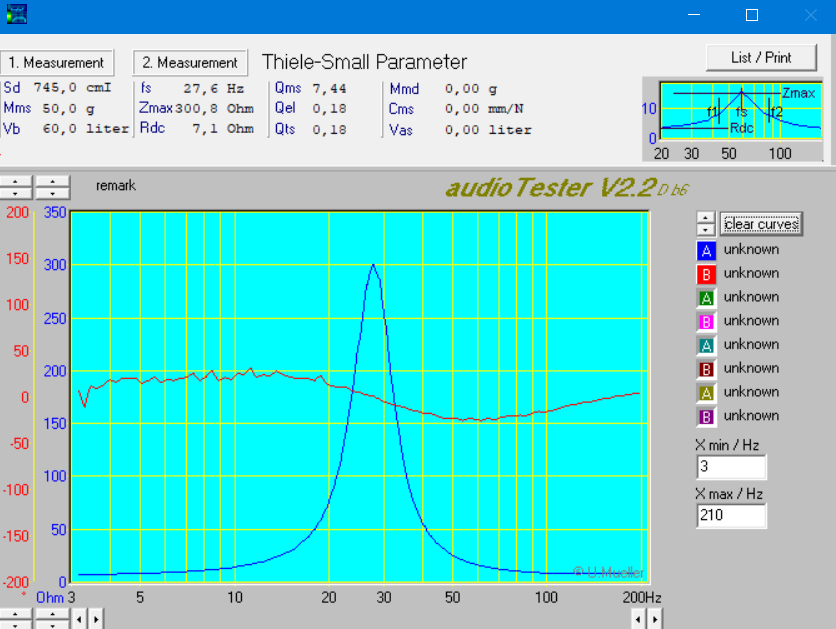
Task: Maximize the audioTester window
Action: [x=752, y=15]
